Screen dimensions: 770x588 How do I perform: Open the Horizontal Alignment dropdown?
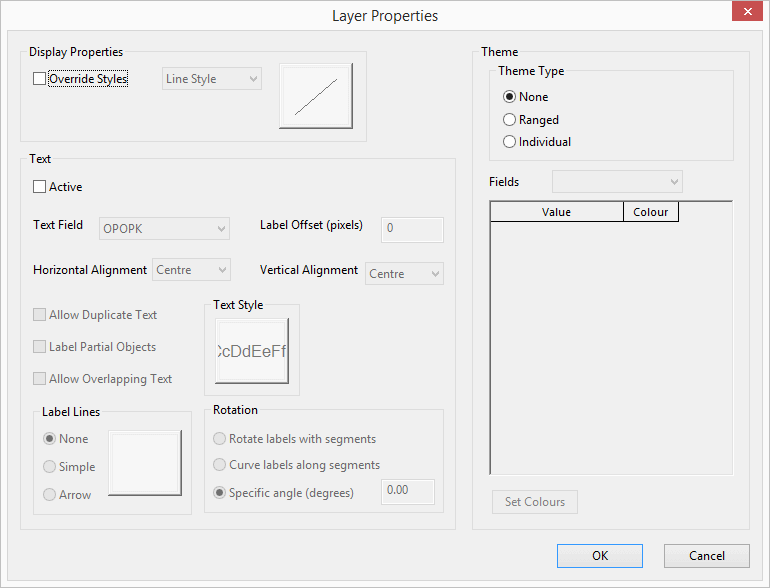pyautogui.click(x=191, y=270)
